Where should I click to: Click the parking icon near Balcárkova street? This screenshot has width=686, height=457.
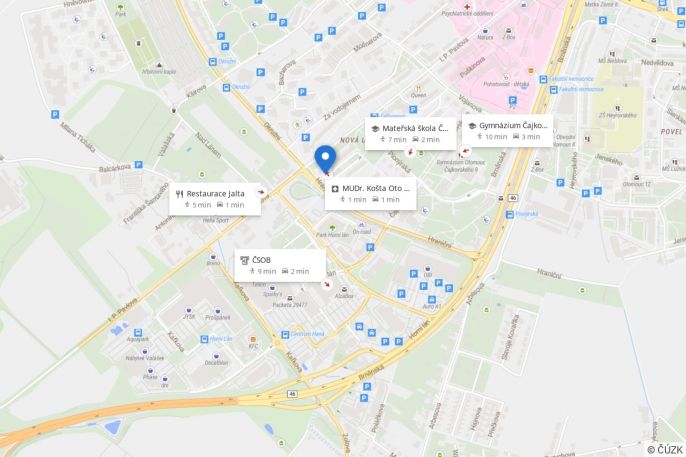(139, 164)
